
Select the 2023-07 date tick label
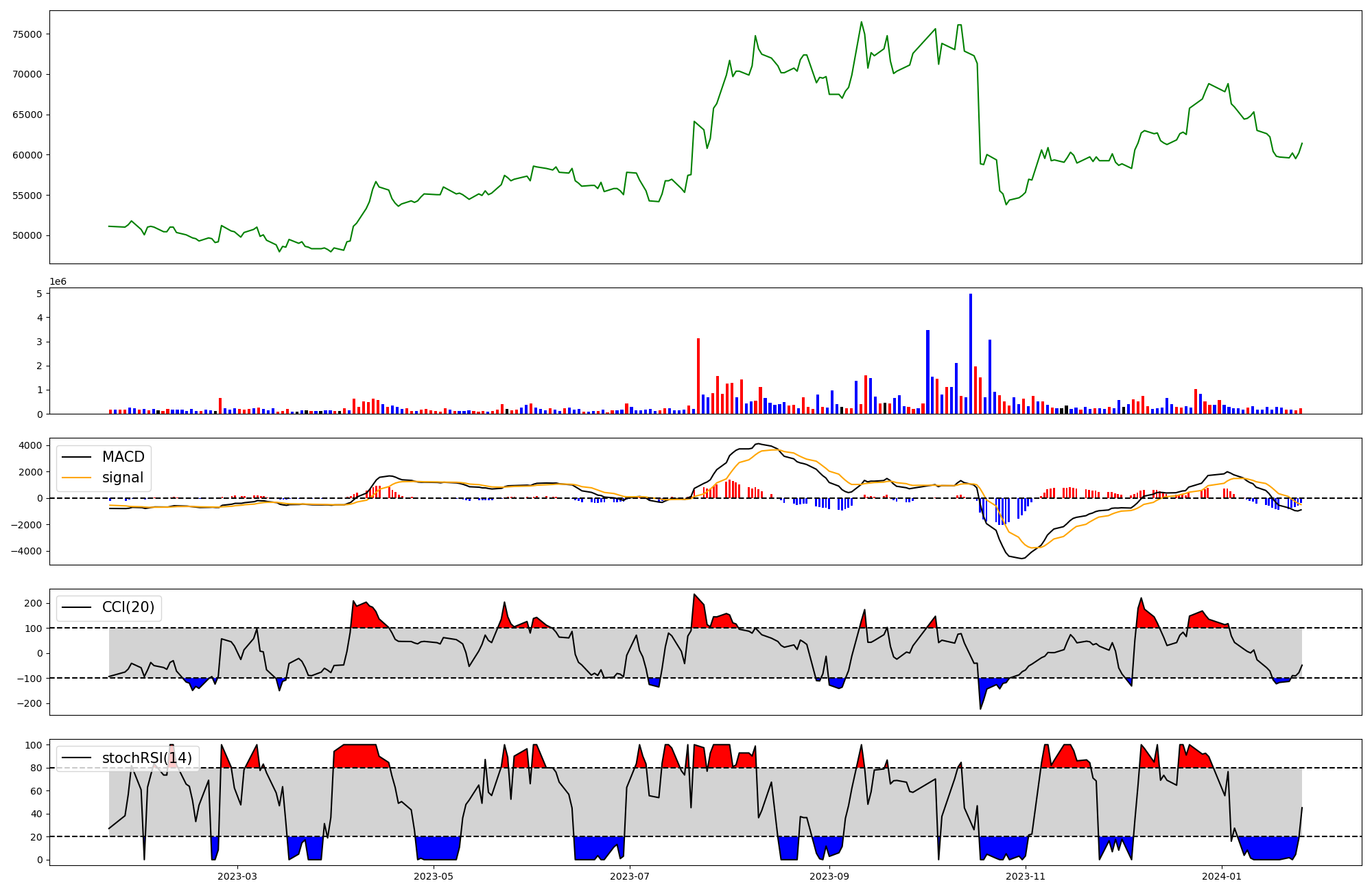tap(630, 876)
